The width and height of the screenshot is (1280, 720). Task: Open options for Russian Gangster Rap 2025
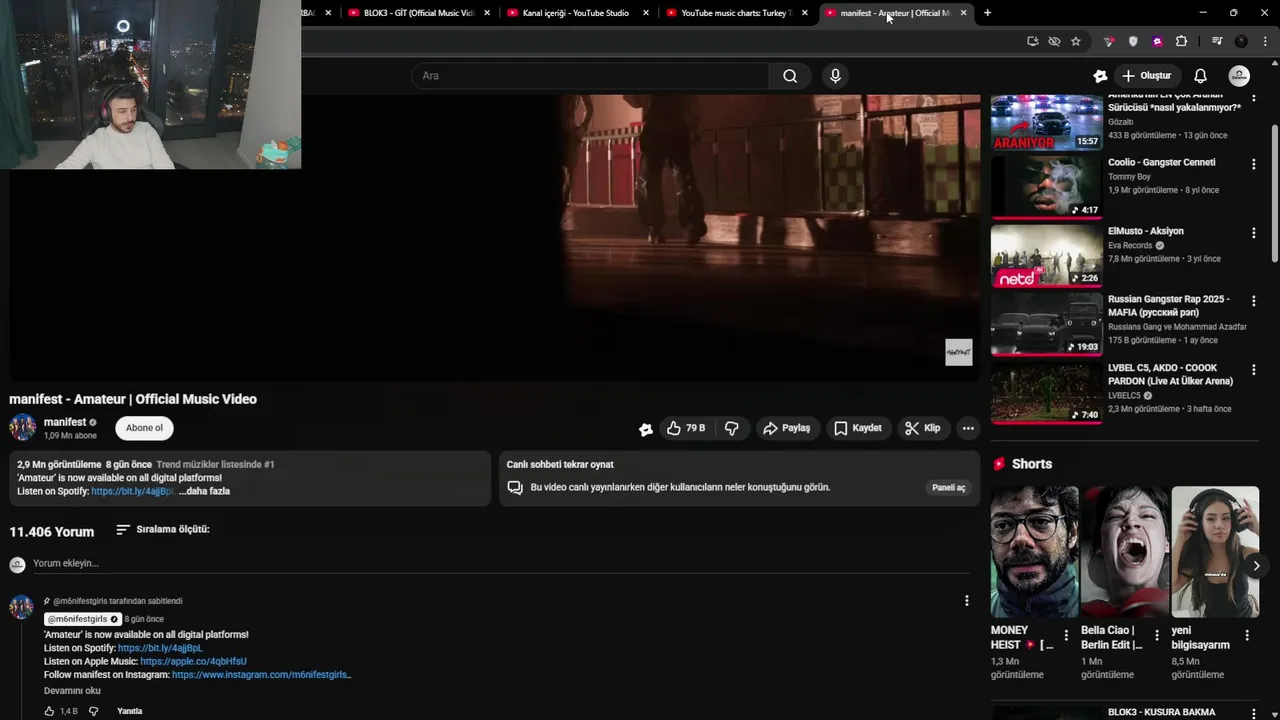pos(1253,301)
